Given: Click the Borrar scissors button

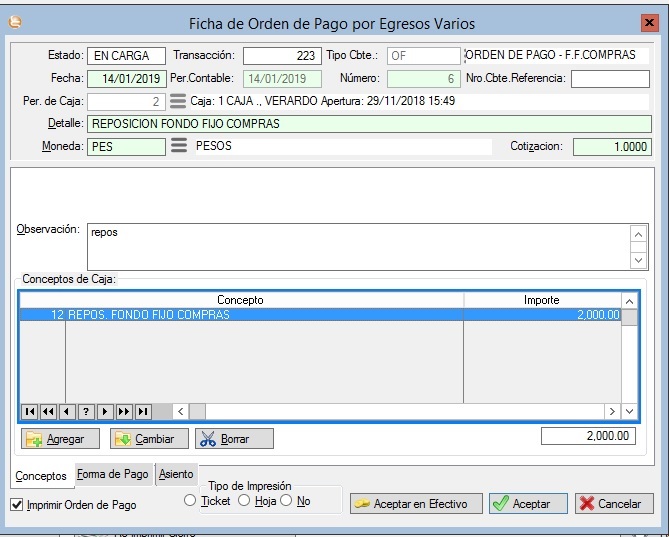Looking at the screenshot, I should [233, 438].
